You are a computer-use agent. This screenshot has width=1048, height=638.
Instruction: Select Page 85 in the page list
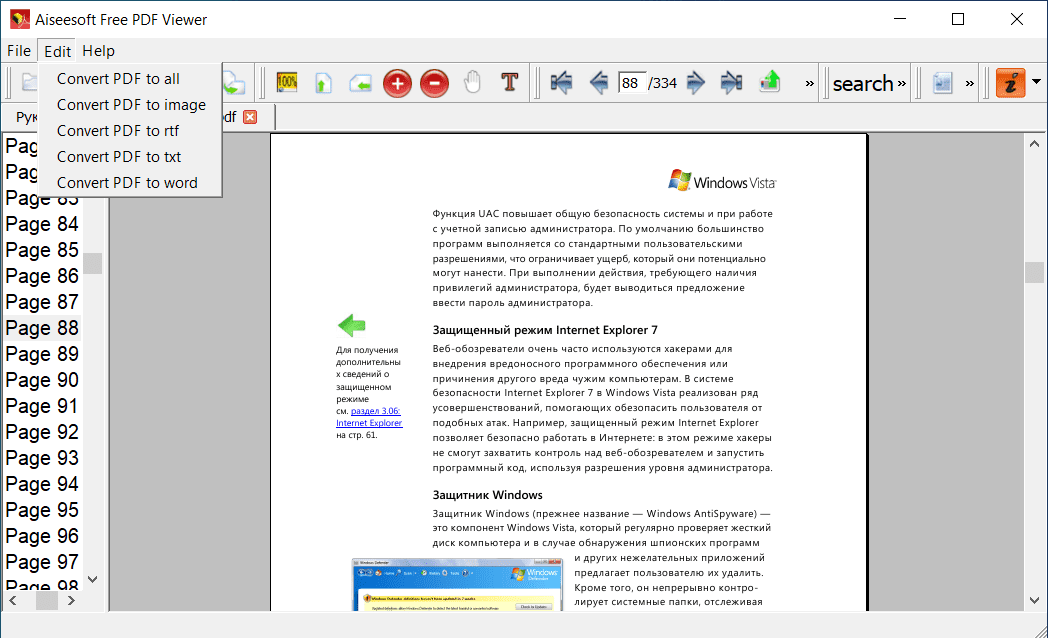pyautogui.click(x=42, y=250)
